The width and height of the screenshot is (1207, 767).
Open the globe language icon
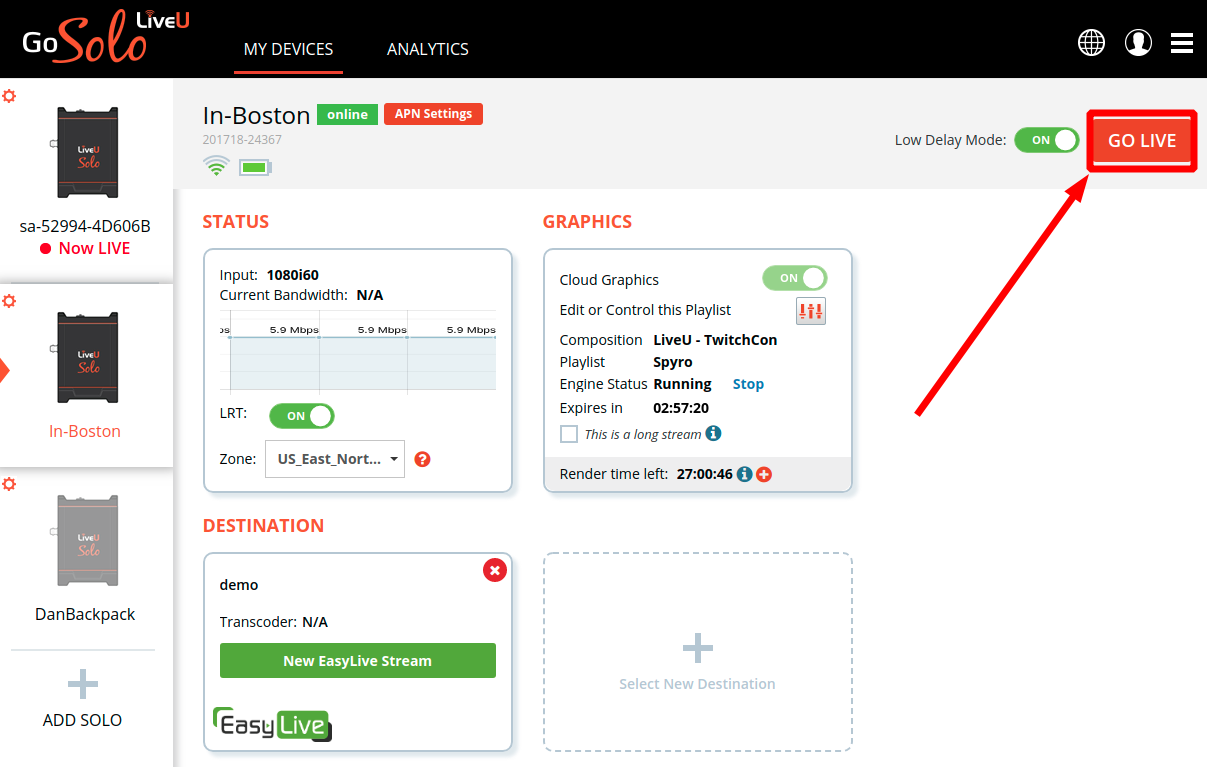[1091, 42]
